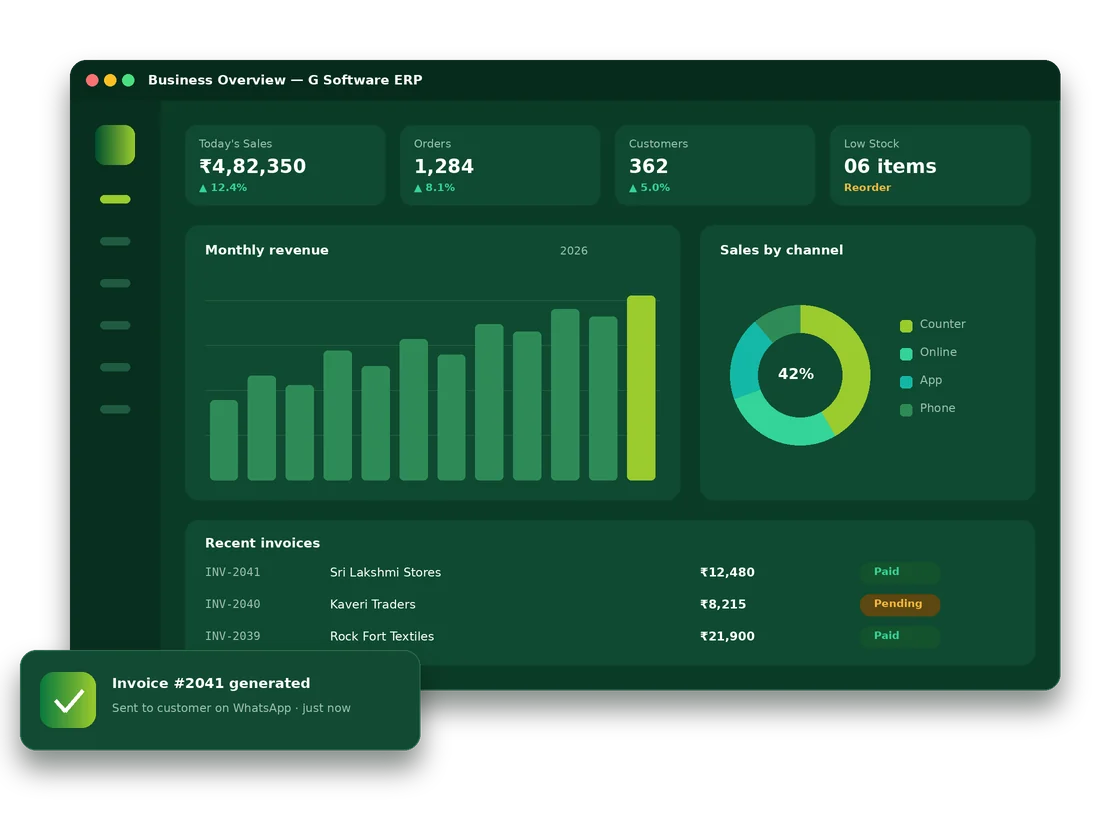Click Paid status badge for INV-2041

(900, 572)
